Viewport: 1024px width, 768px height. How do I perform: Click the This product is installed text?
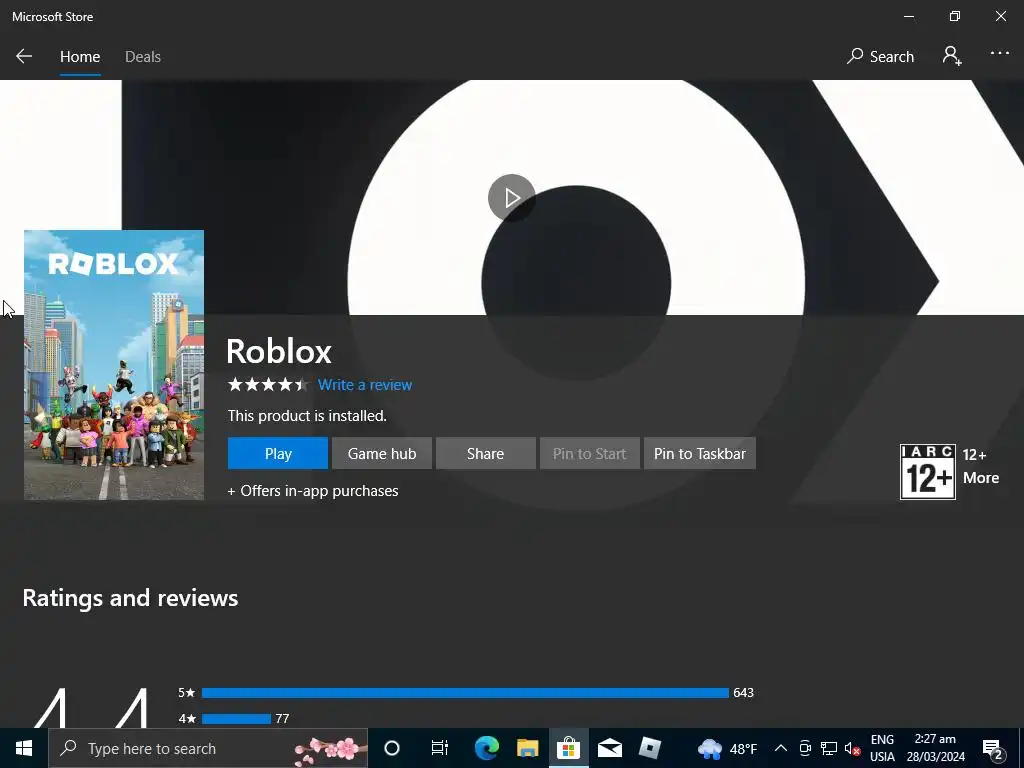click(307, 415)
